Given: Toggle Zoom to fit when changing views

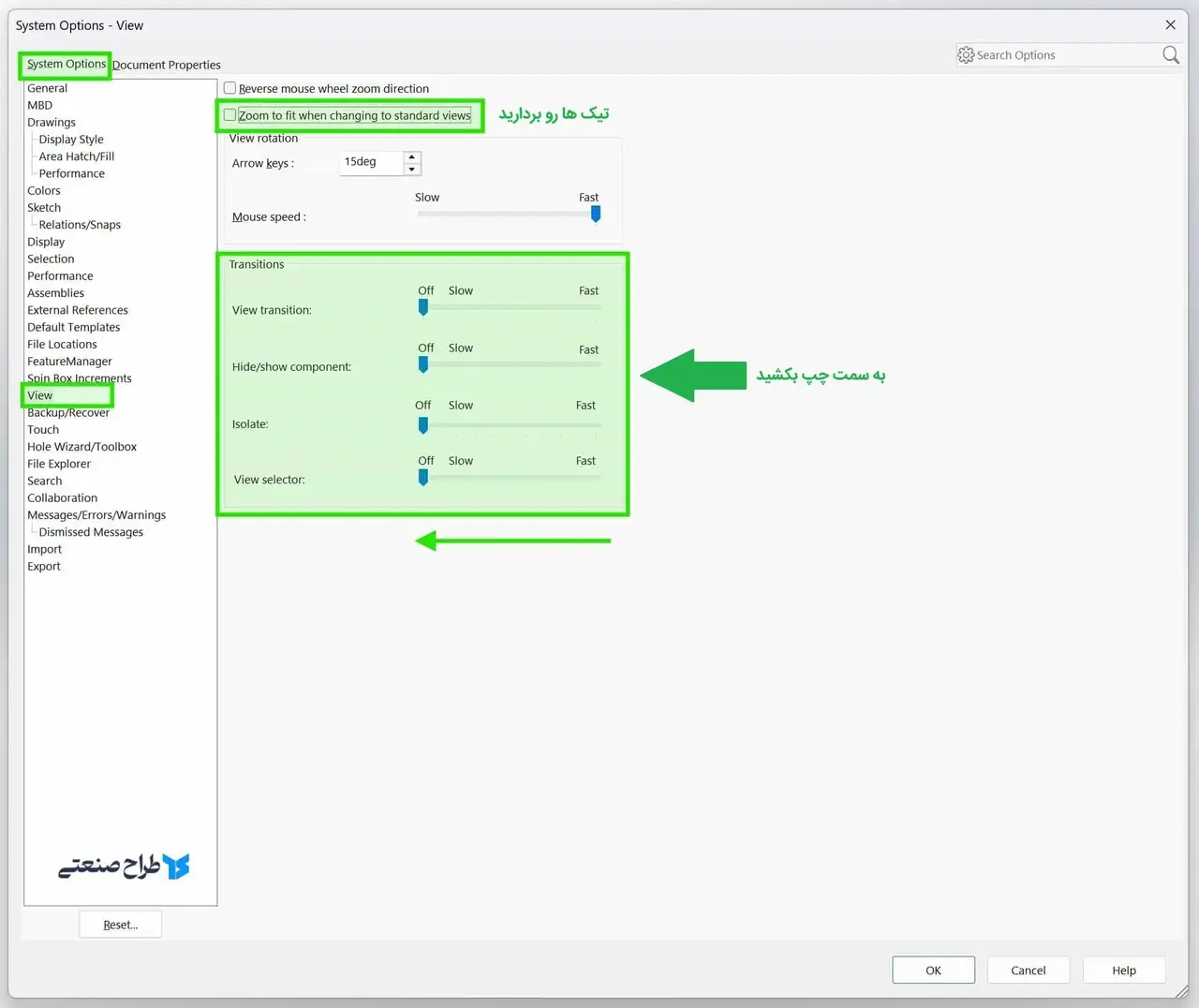Looking at the screenshot, I should (229, 115).
